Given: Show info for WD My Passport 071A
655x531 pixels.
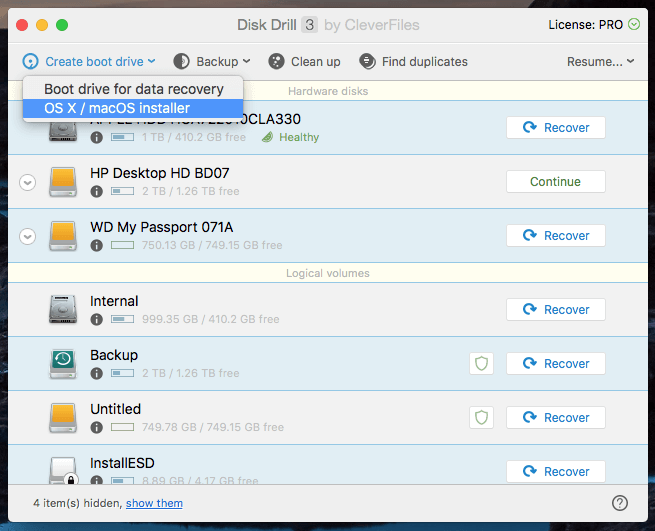Looking at the screenshot, I should coord(96,245).
